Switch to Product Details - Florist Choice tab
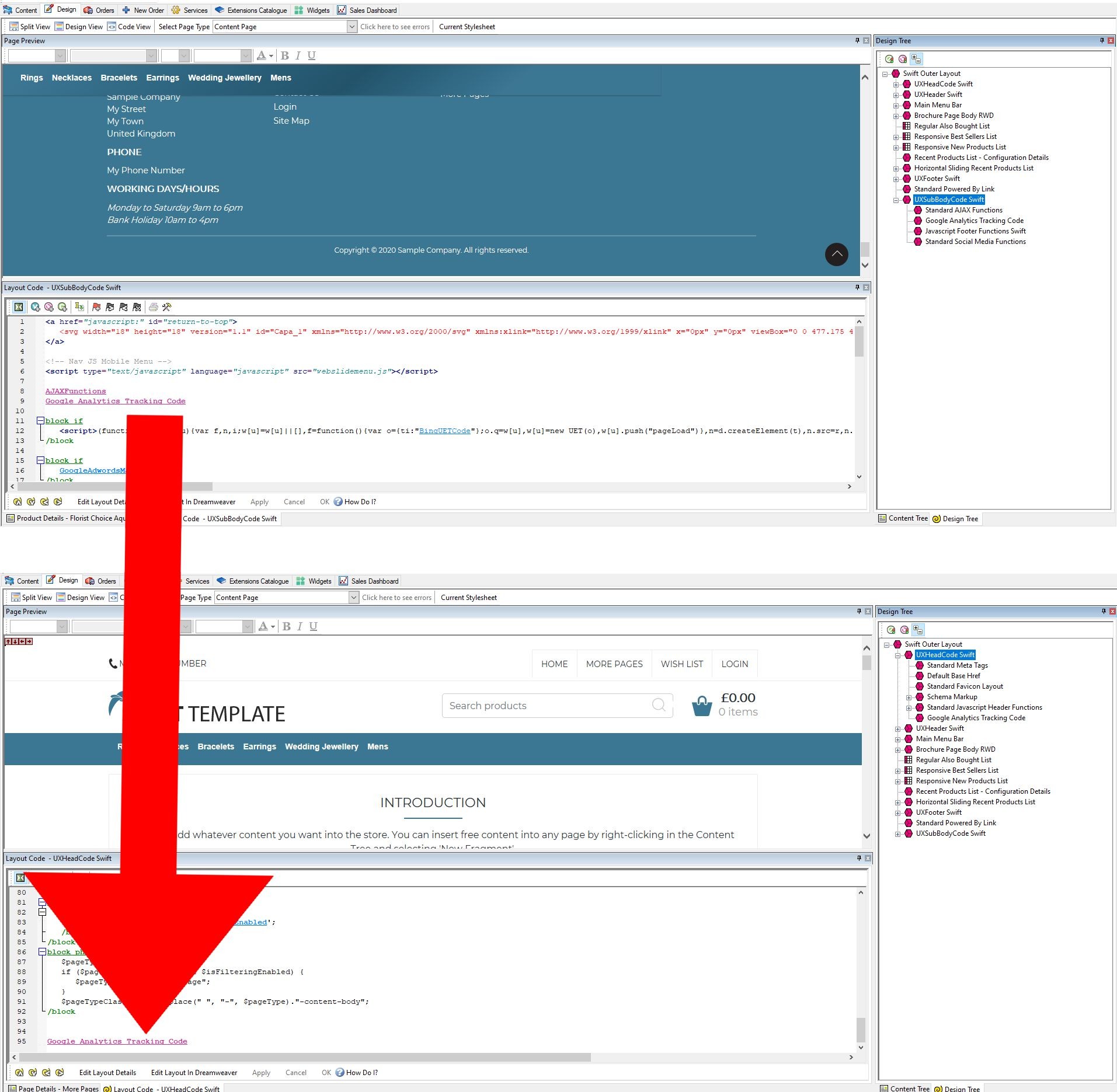 [x=65, y=518]
